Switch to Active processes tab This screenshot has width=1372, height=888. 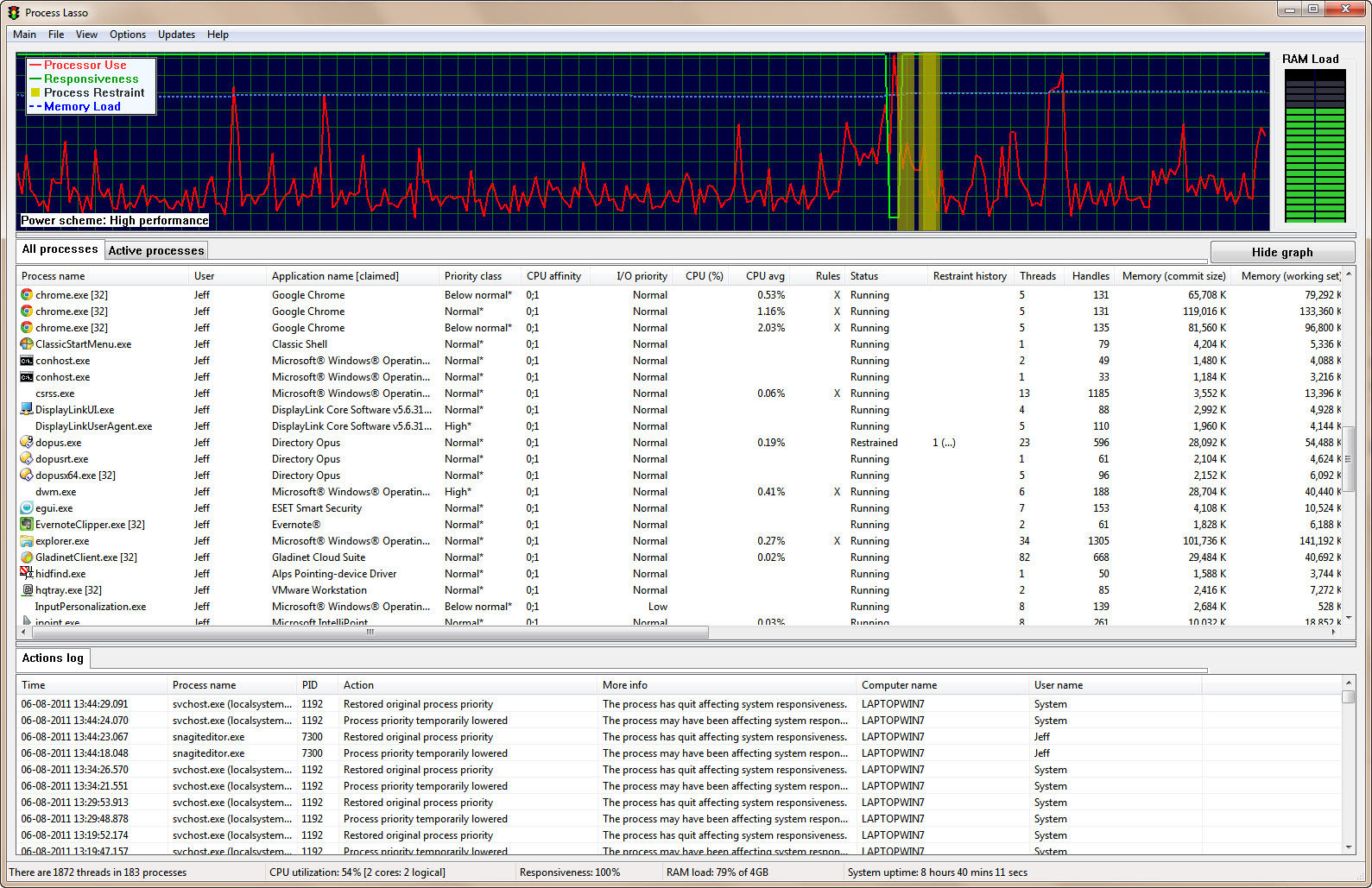[x=156, y=250]
